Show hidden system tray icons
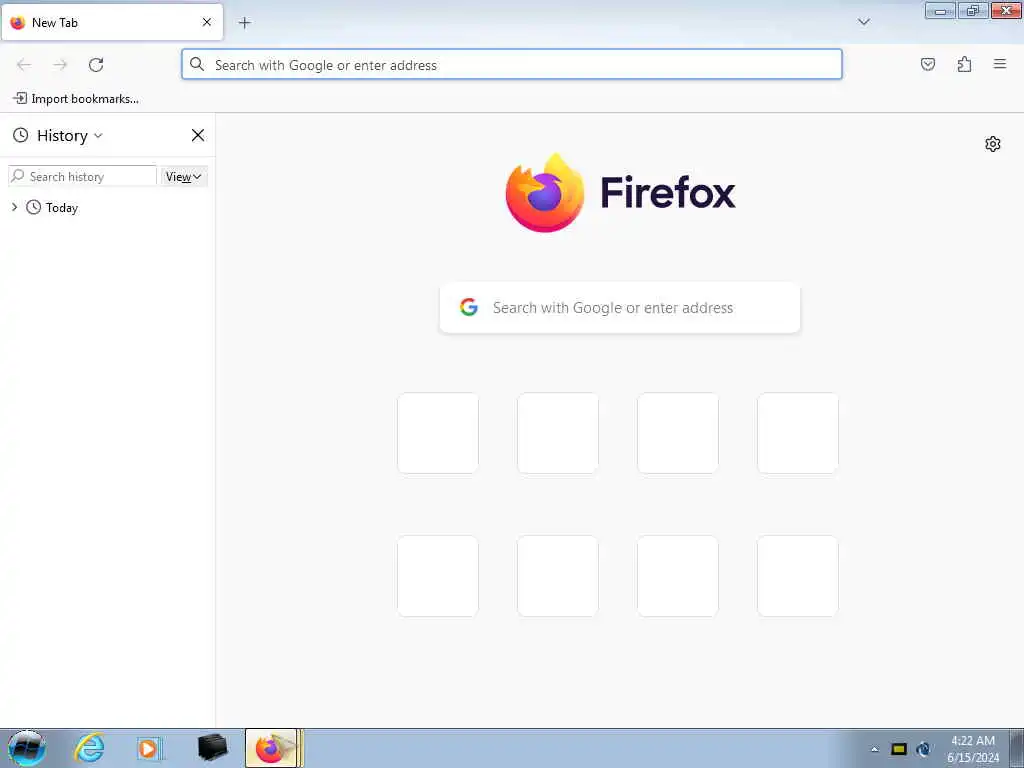The image size is (1024, 768). [x=874, y=749]
